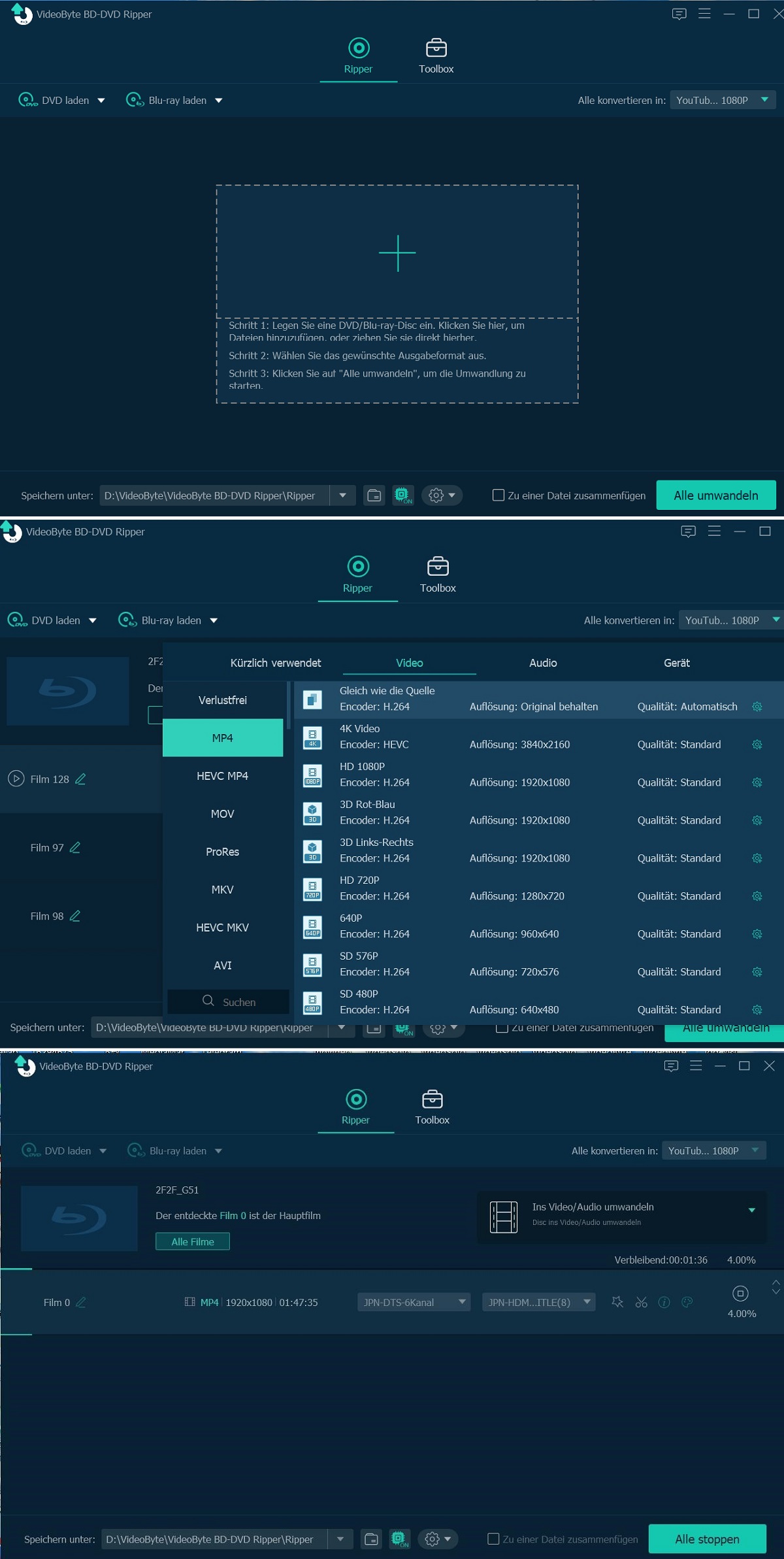
Task: Choose MKV in the format list
Action: [223, 890]
